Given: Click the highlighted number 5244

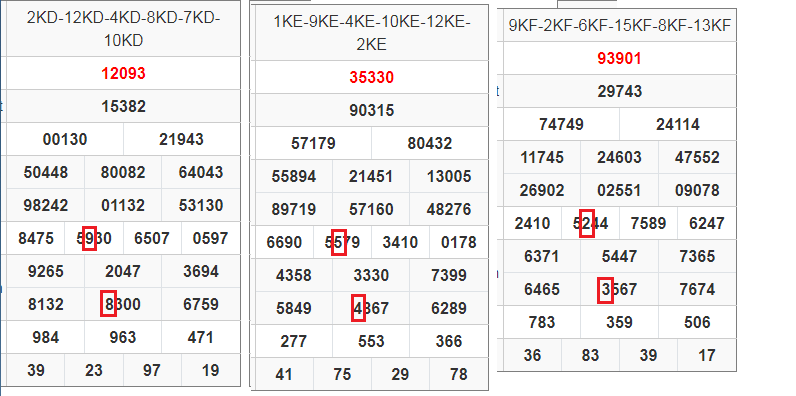Looking at the screenshot, I should pyautogui.click(x=590, y=223).
